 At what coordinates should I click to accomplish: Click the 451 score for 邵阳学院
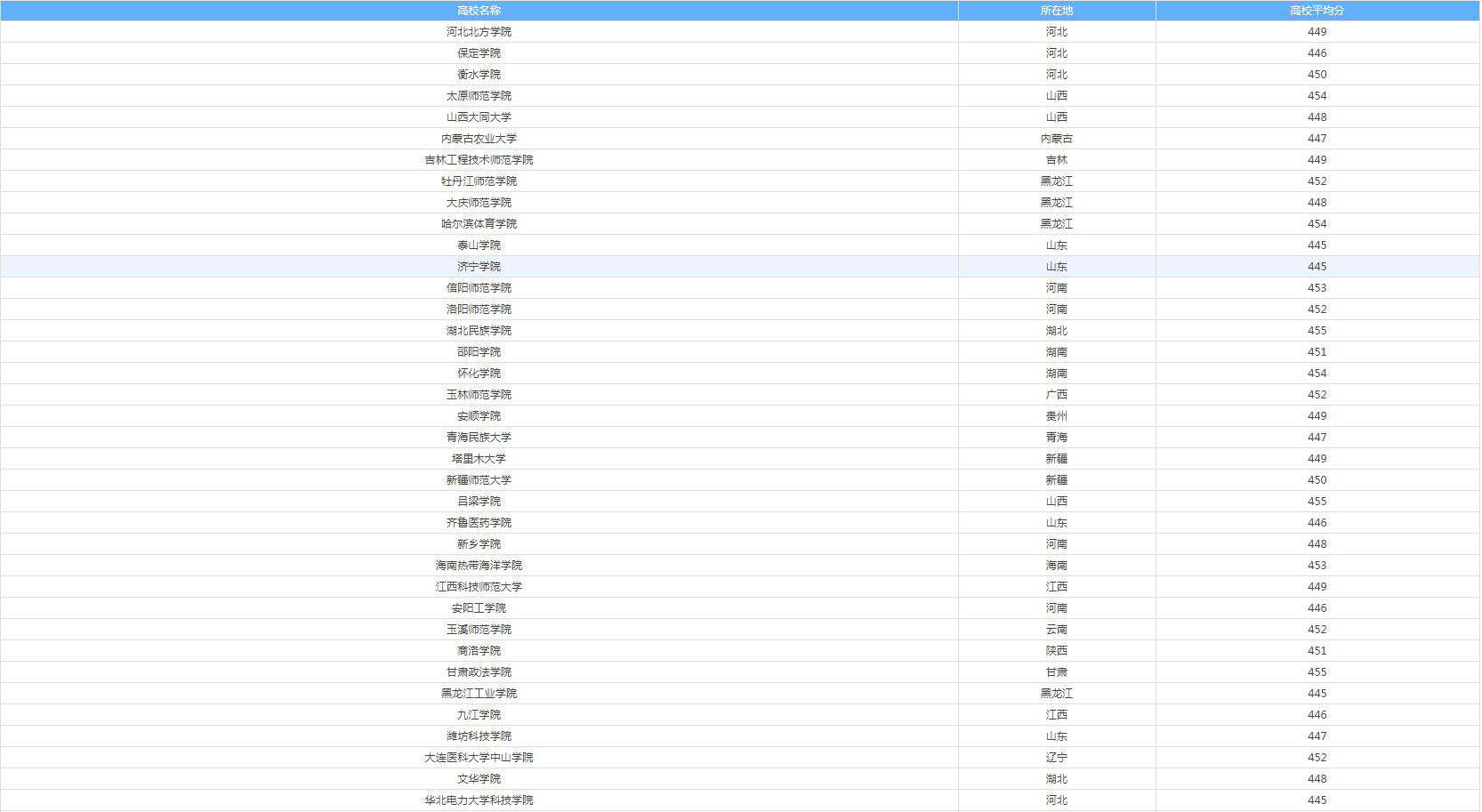1317,352
